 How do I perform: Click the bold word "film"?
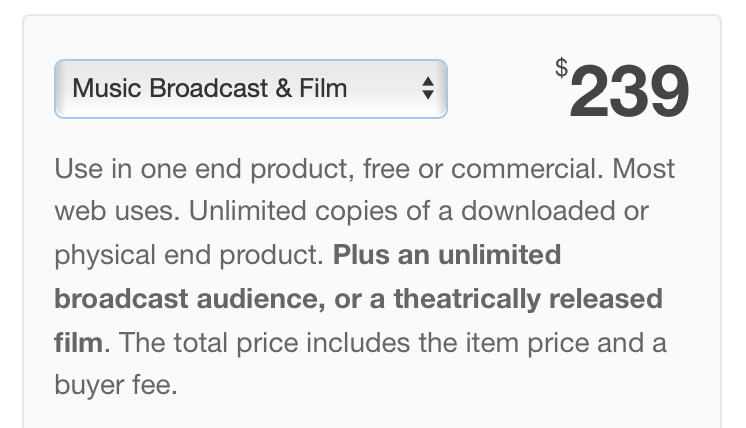click(x=78, y=342)
